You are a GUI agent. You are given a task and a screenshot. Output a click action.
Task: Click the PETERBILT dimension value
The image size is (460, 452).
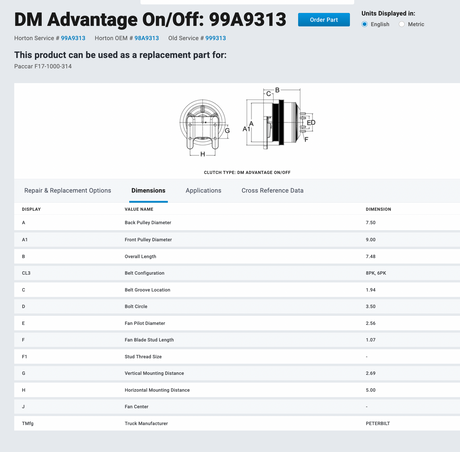pos(378,423)
